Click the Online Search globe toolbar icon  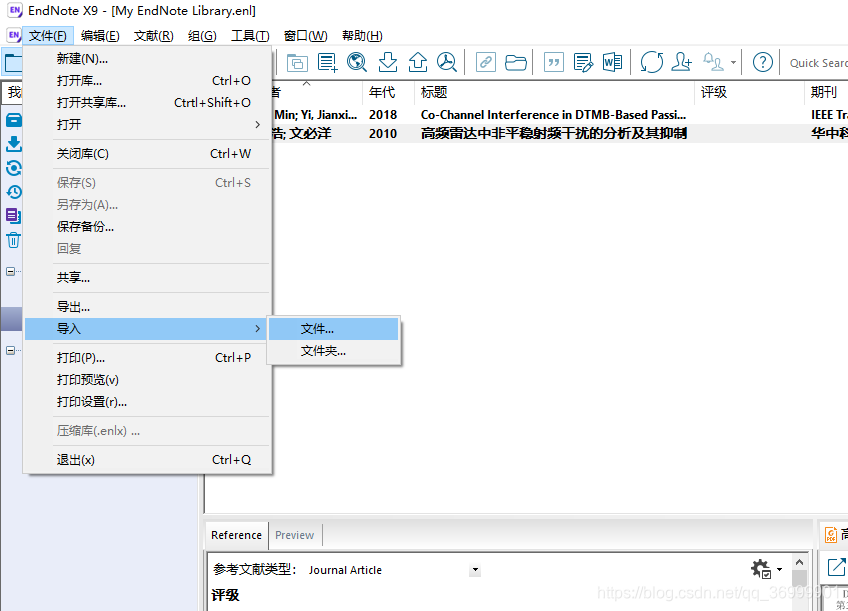(x=356, y=62)
